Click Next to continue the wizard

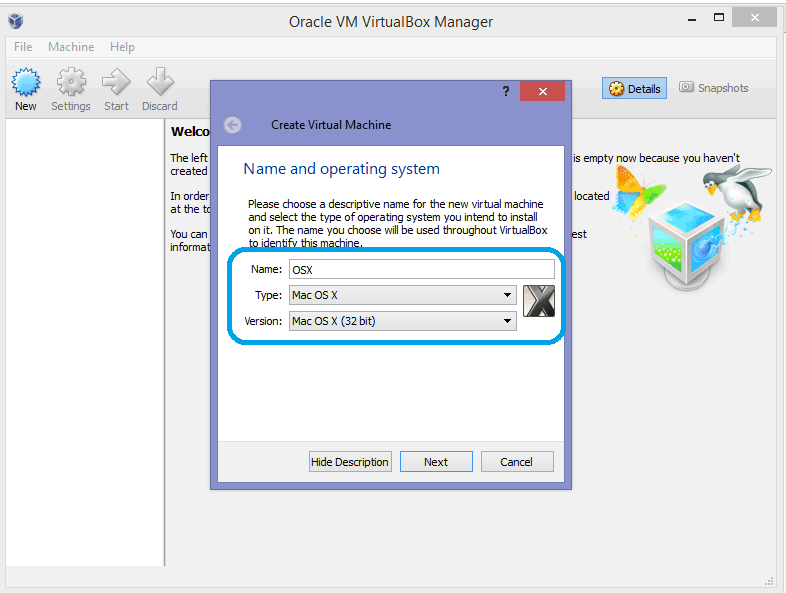pos(436,462)
